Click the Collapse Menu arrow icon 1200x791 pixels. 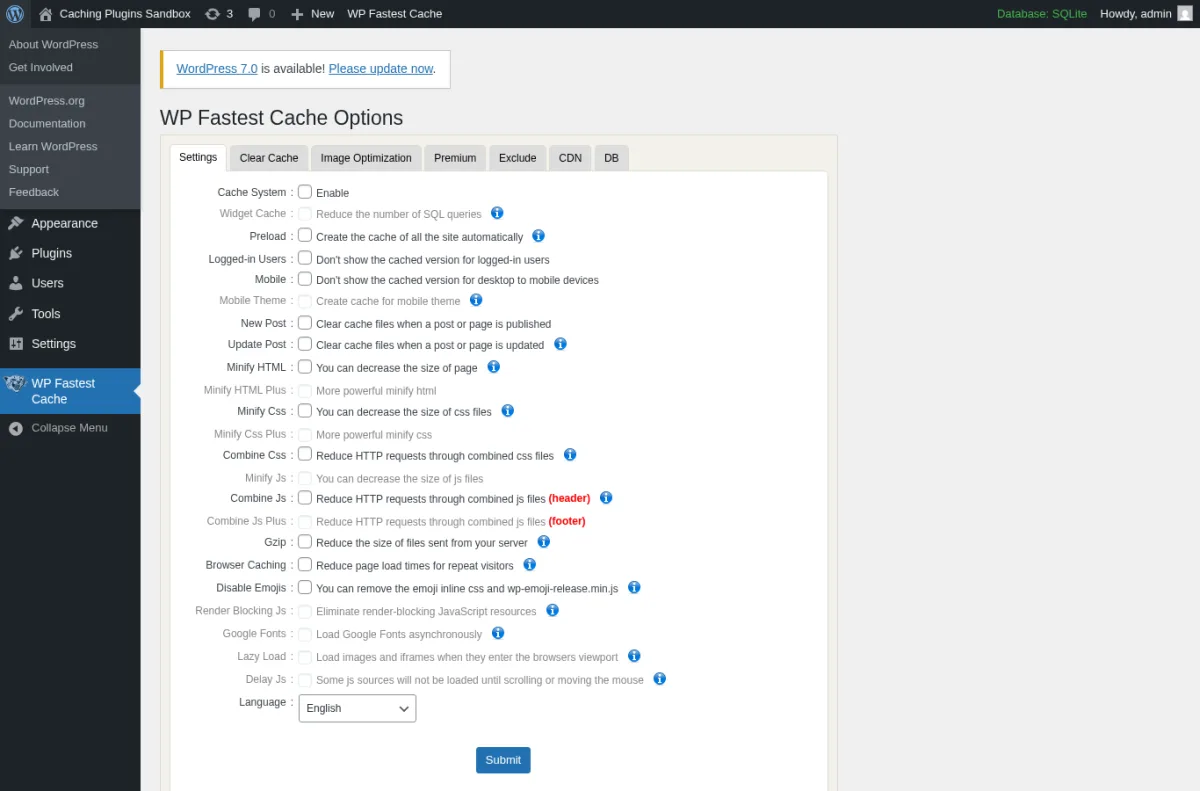pyautogui.click(x=16, y=428)
